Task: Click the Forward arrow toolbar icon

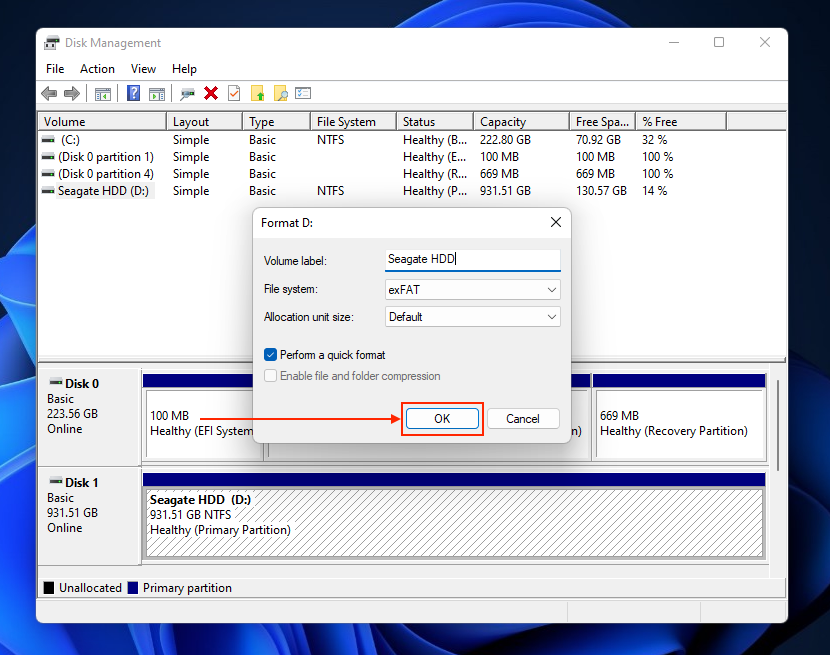Action: (71, 94)
